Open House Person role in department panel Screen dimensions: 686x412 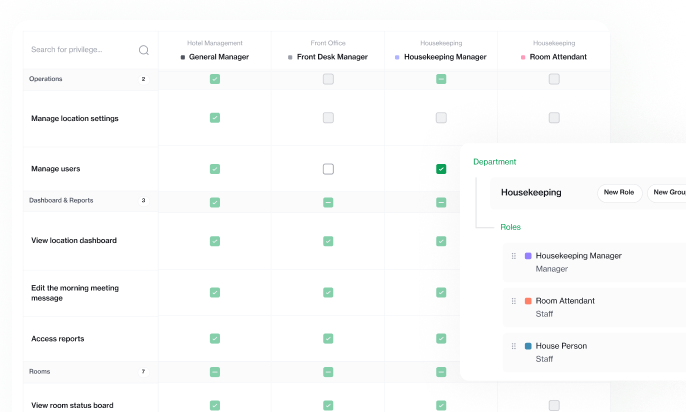pyautogui.click(x=595, y=352)
